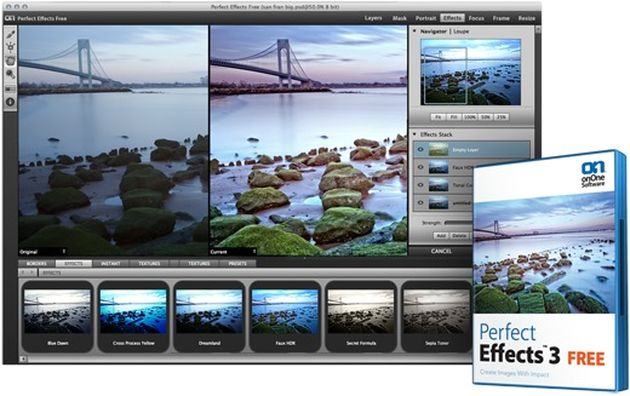Viewport: 630px width, 396px height.
Task: Select the masking bug tool
Action: click(10, 47)
